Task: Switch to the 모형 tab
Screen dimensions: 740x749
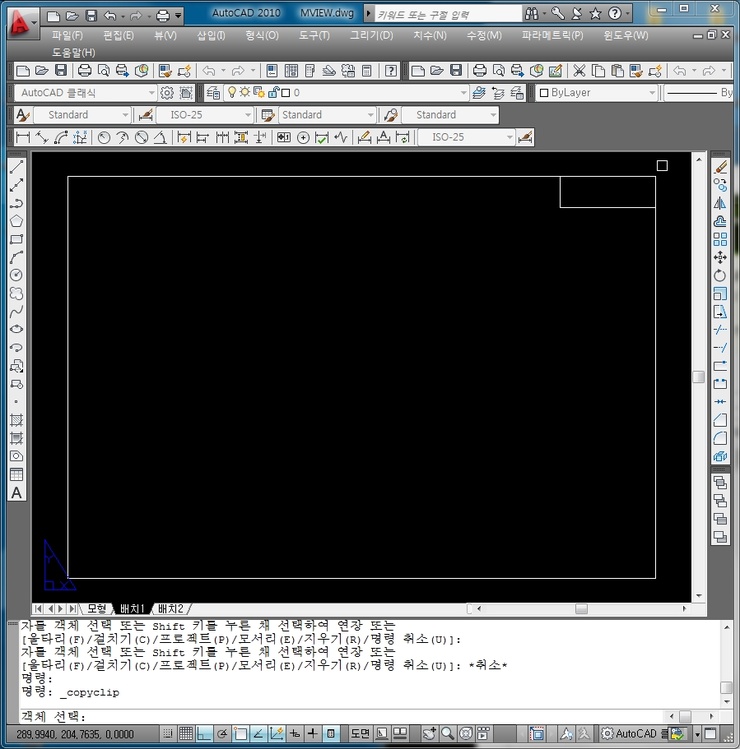Action: tap(97, 609)
